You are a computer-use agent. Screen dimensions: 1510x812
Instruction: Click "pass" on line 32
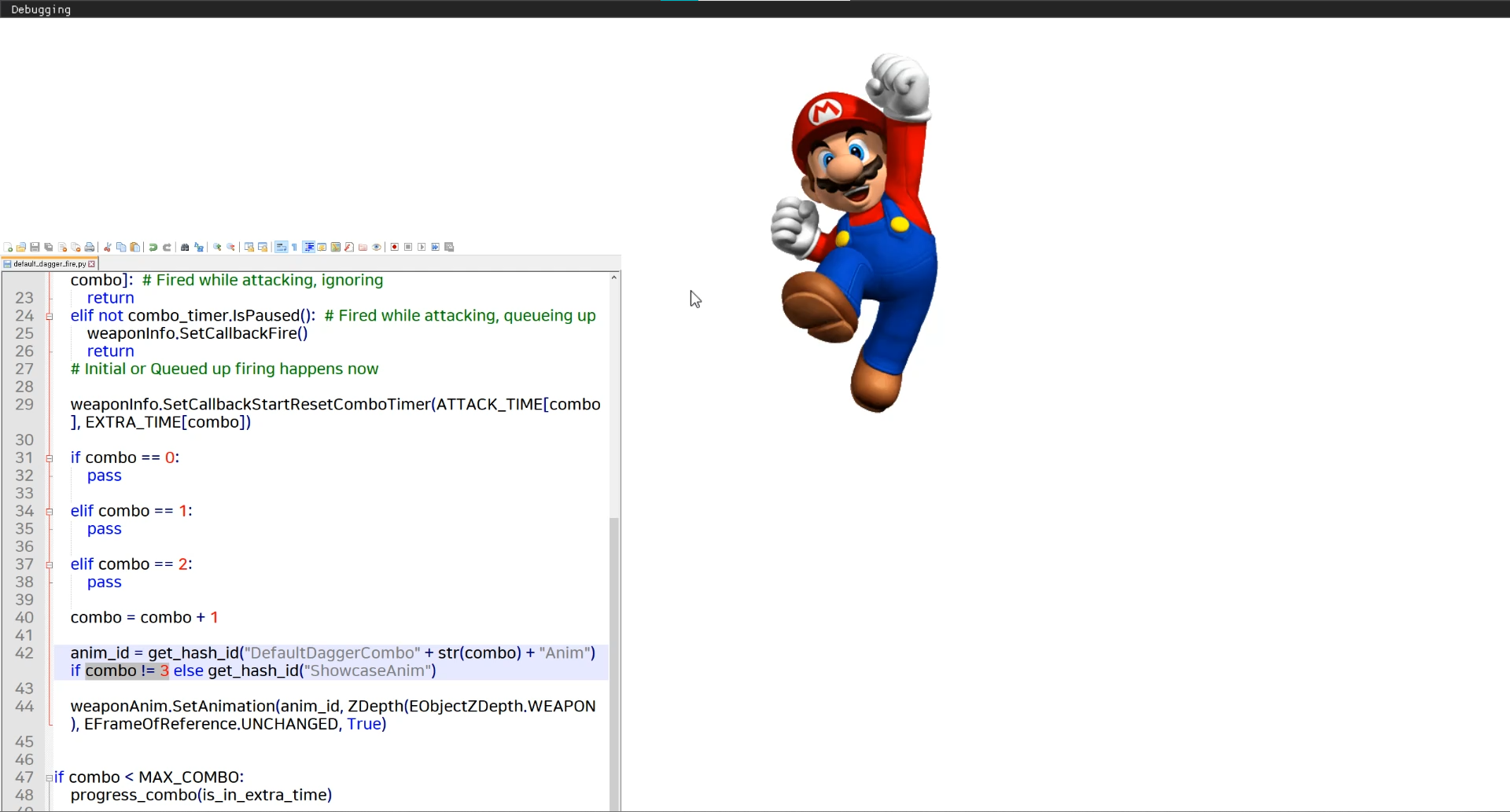pyautogui.click(x=104, y=476)
